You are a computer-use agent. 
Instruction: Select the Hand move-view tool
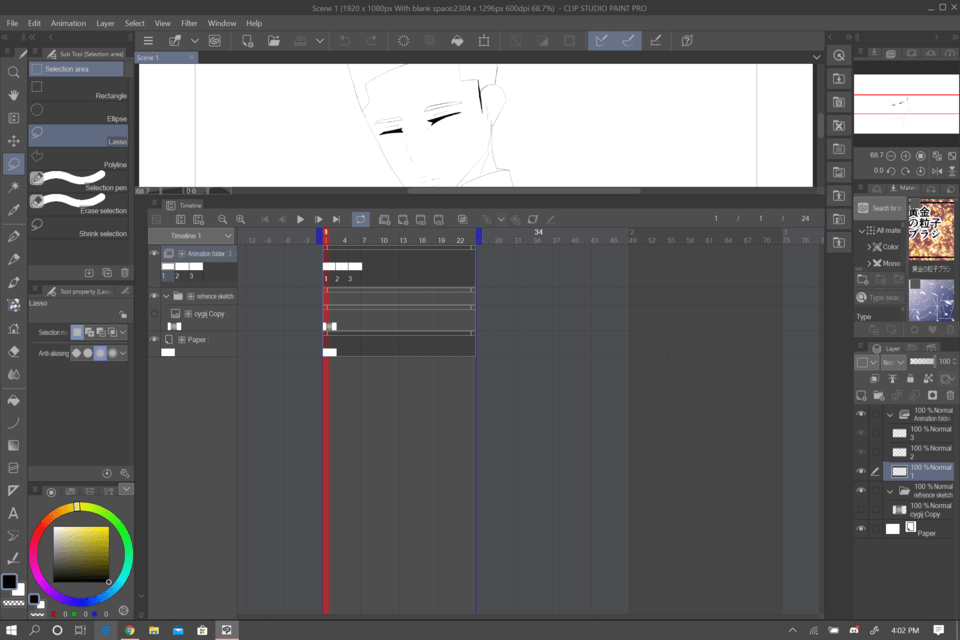pos(14,95)
